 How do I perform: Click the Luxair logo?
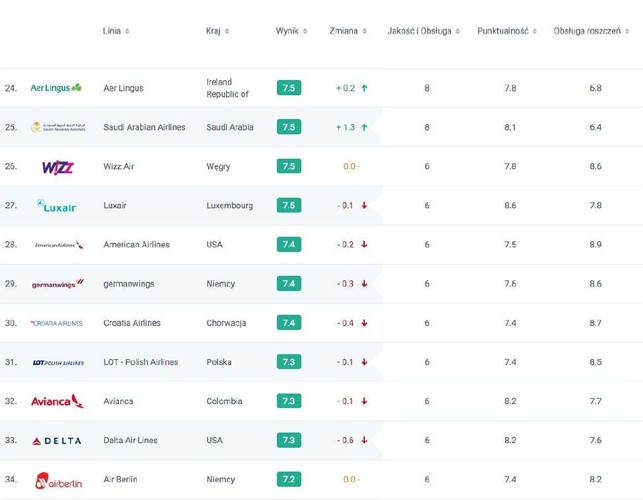coord(57,206)
